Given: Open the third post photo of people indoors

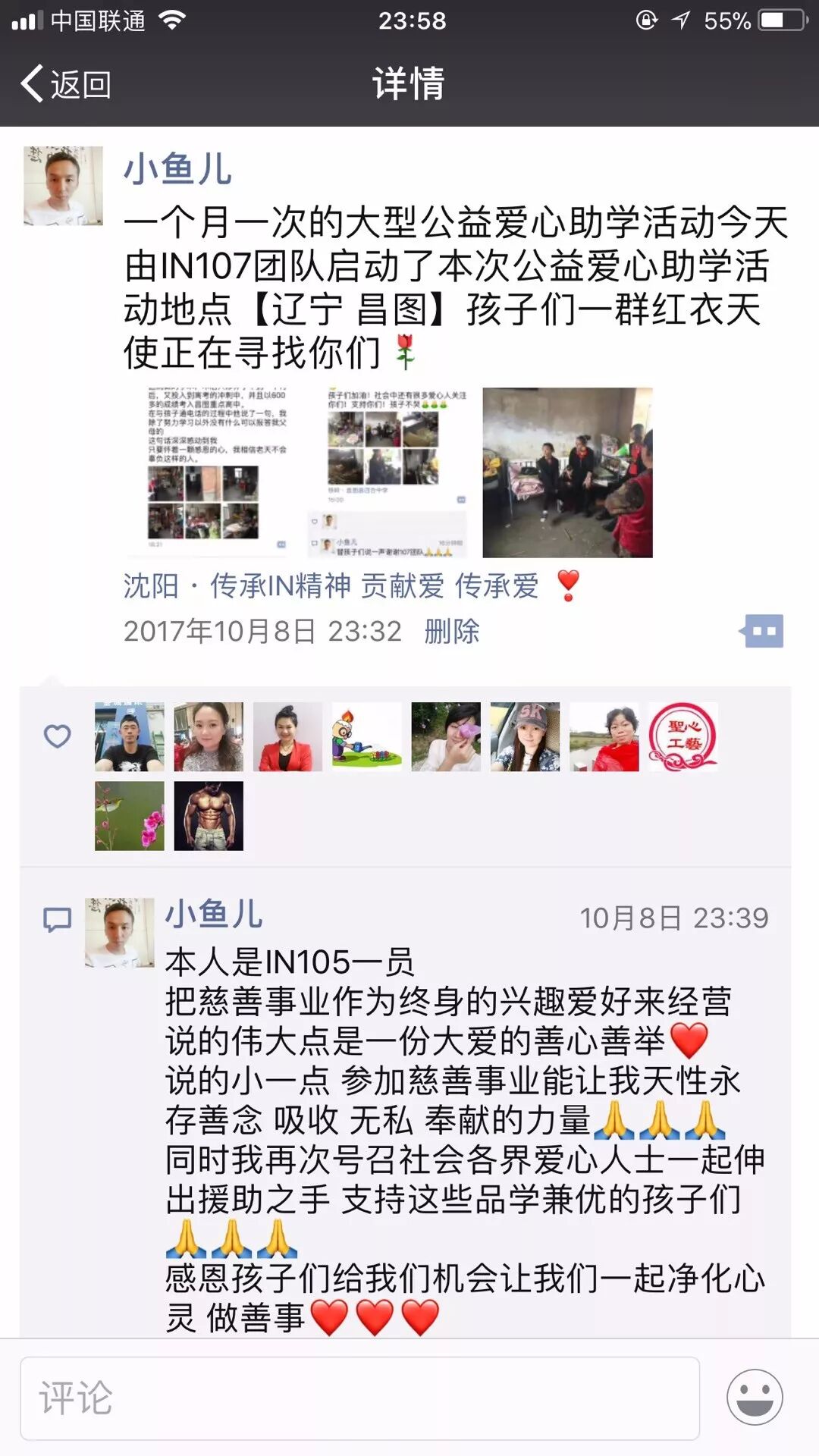Looking at the screenshot, I should pos(567,472).
